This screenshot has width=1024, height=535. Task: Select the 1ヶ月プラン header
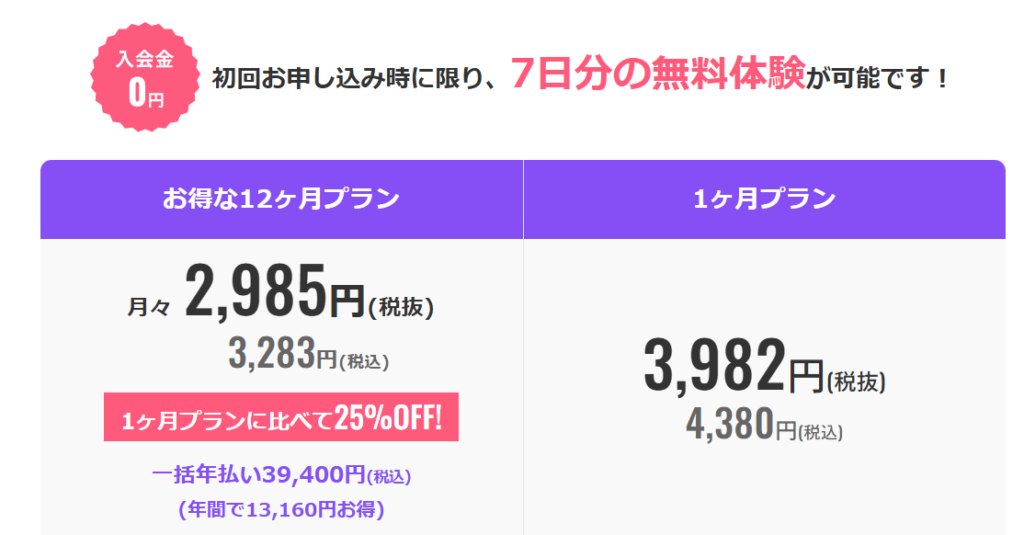tap(764, 199)
